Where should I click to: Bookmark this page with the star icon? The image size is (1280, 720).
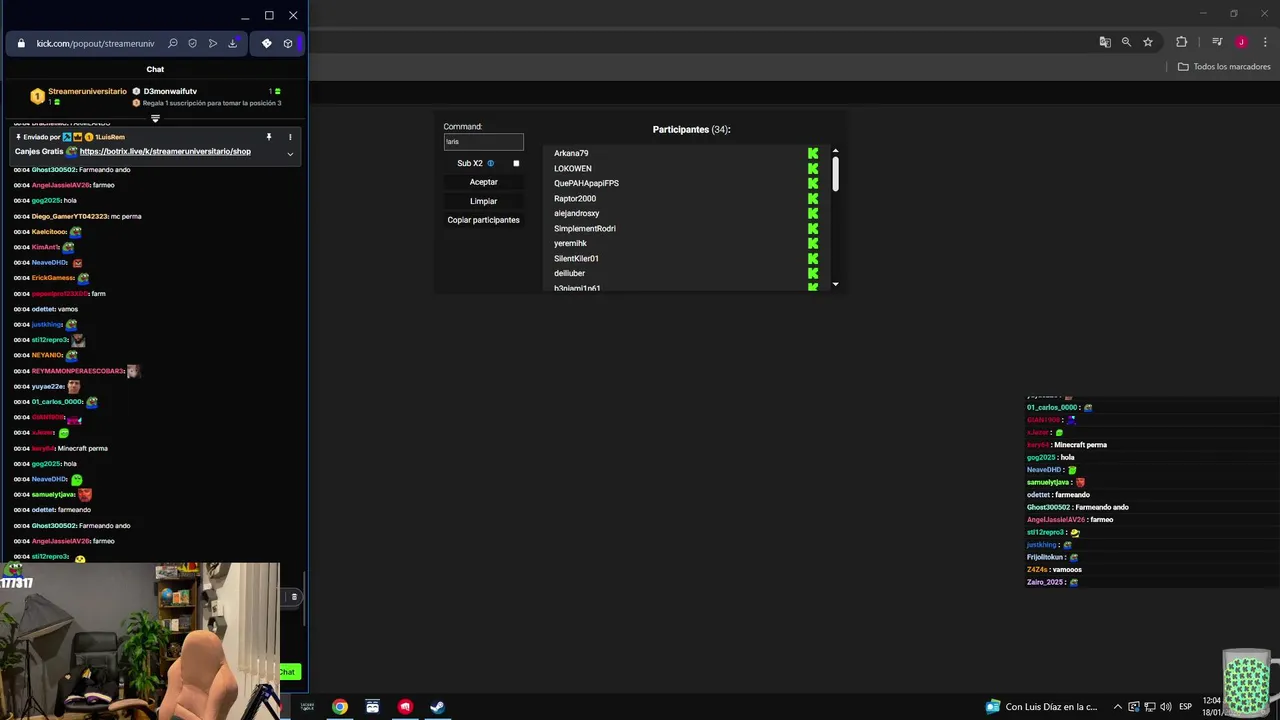pyautogui.click(x=1148, y=42)
